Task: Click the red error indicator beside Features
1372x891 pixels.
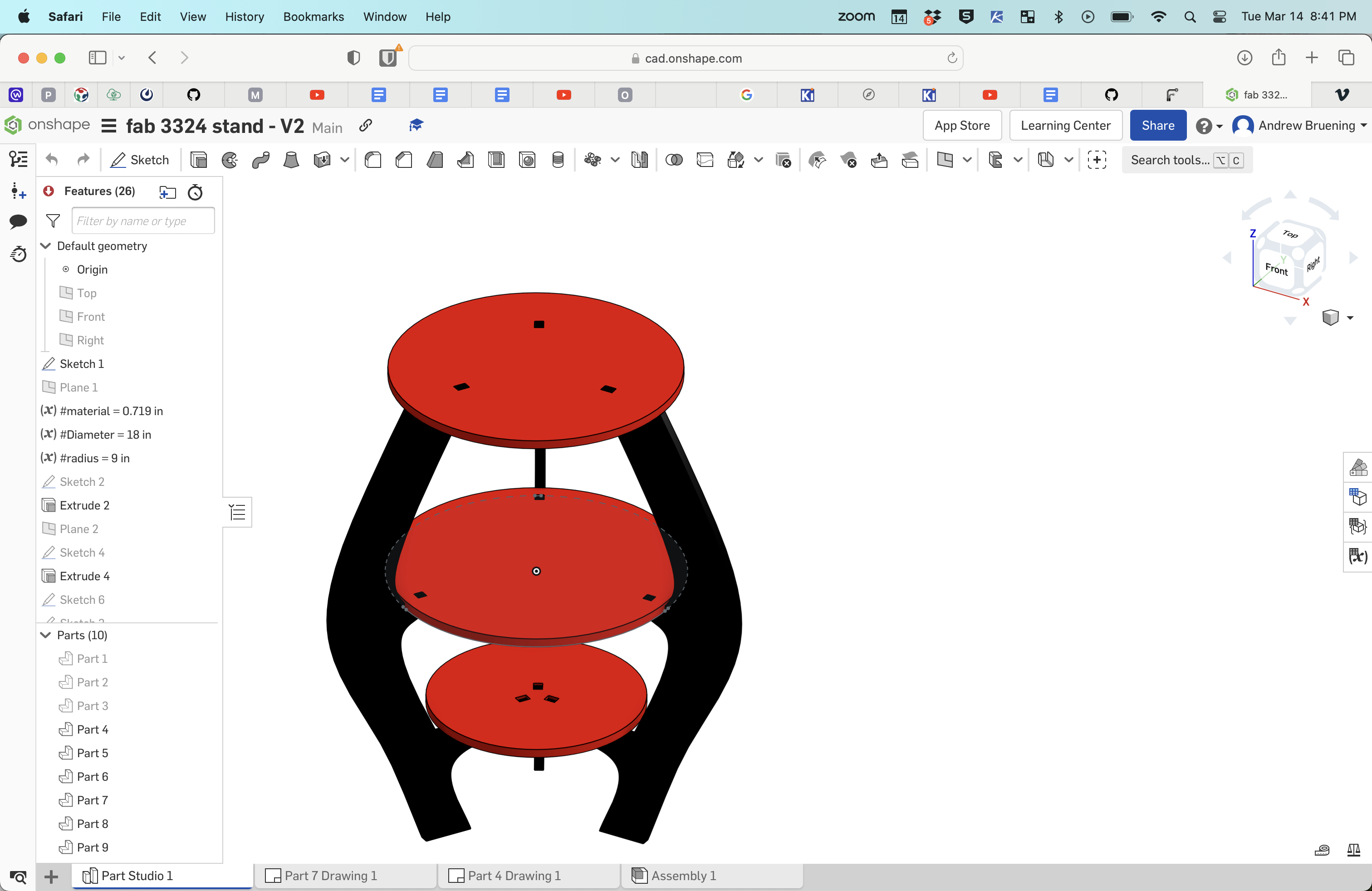Action: point(49,191)
